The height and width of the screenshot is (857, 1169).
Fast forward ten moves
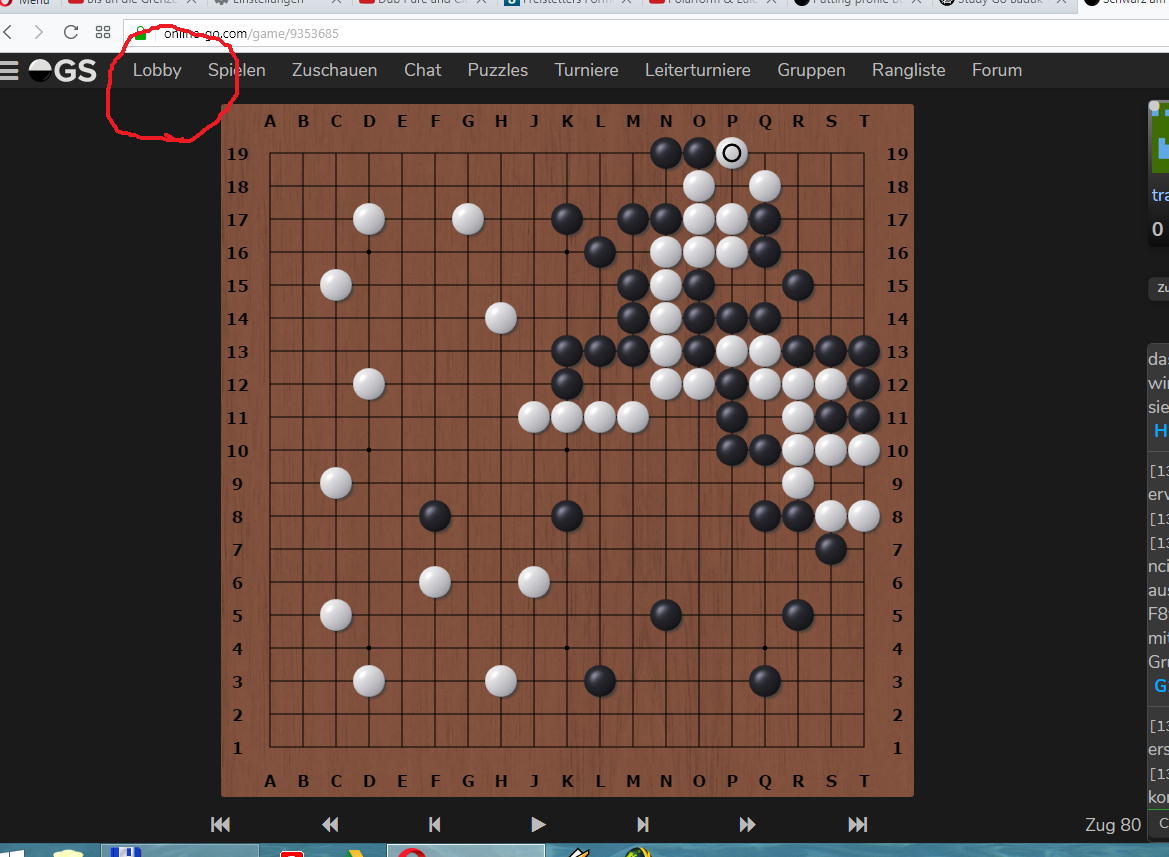(x=747, y=824)
